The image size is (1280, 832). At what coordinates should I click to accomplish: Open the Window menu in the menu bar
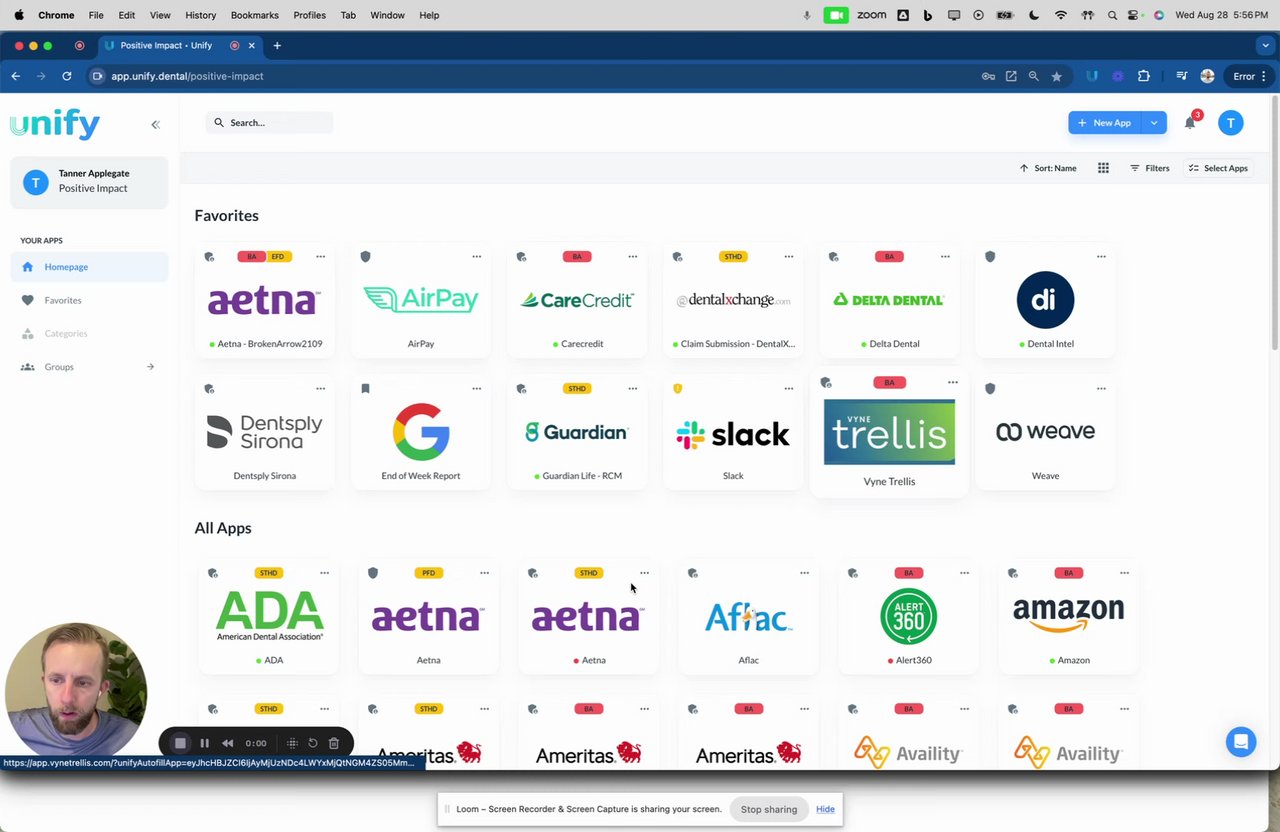point(387,15)
